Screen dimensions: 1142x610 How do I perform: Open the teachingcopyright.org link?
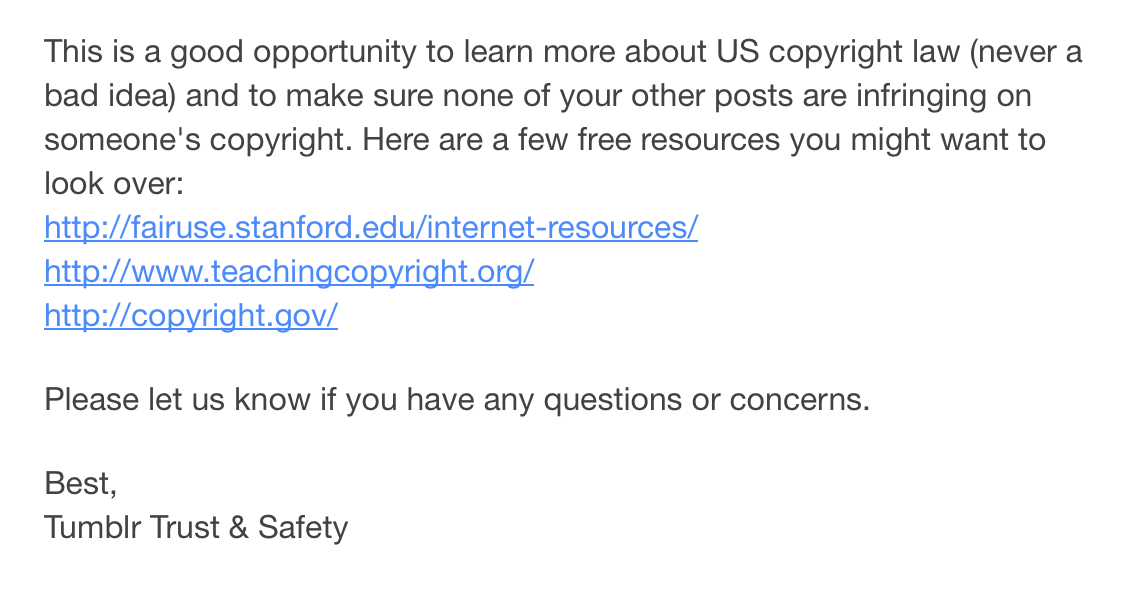point(289,272)
